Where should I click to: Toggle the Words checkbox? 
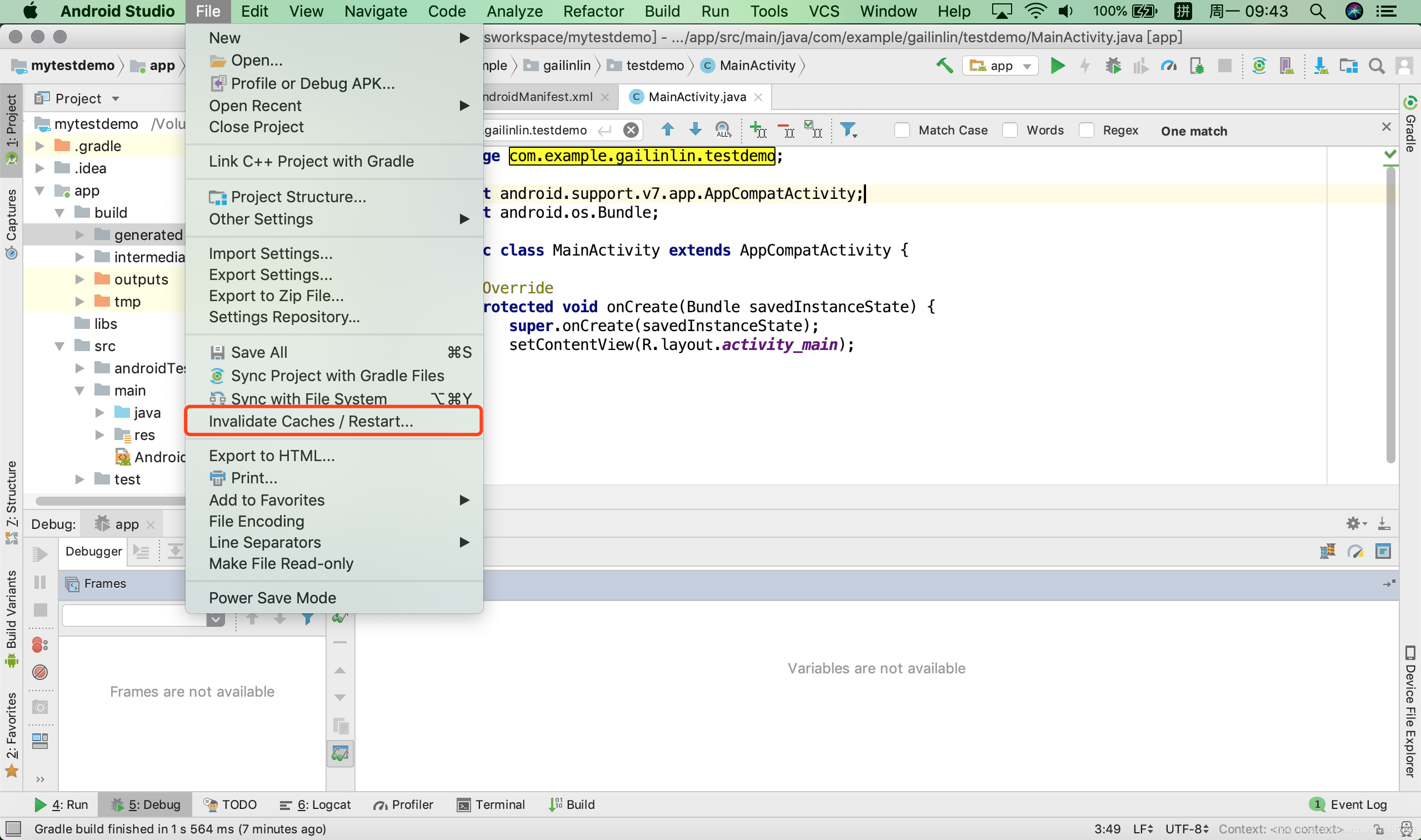point(1010,130)
